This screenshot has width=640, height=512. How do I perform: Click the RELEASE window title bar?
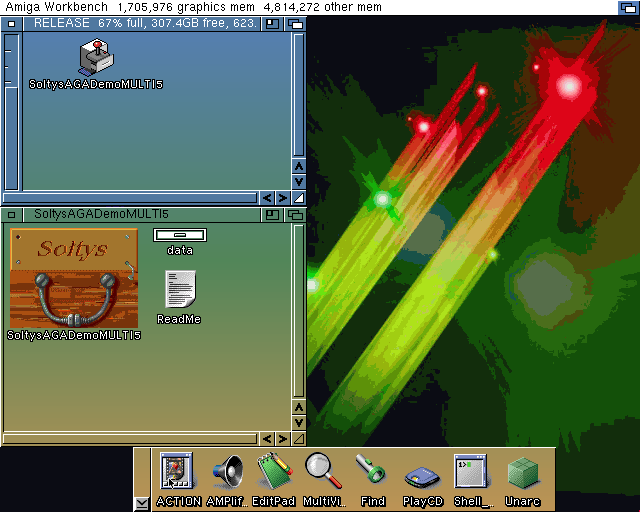pos(142,24)
